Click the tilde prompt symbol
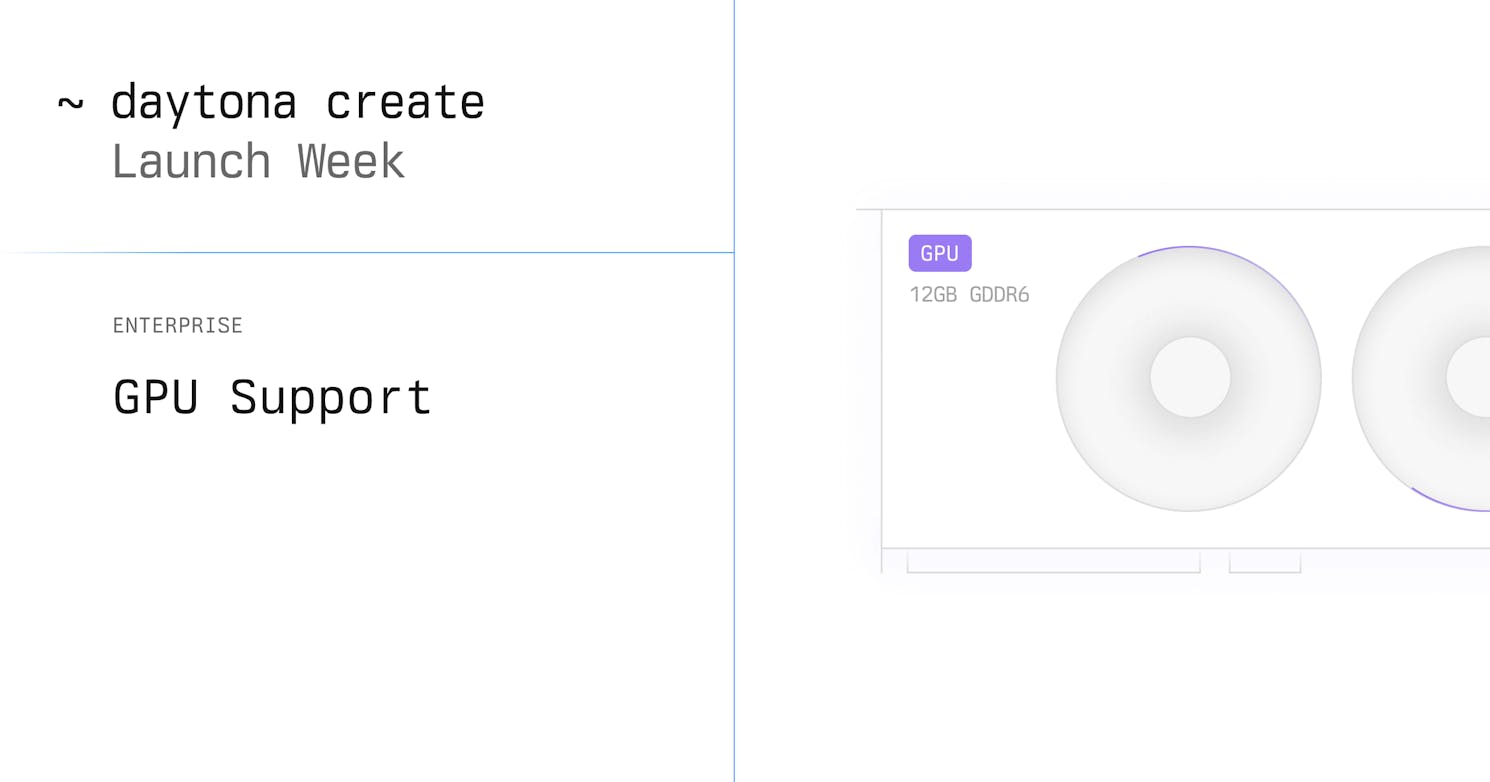 tap(70, 102)
